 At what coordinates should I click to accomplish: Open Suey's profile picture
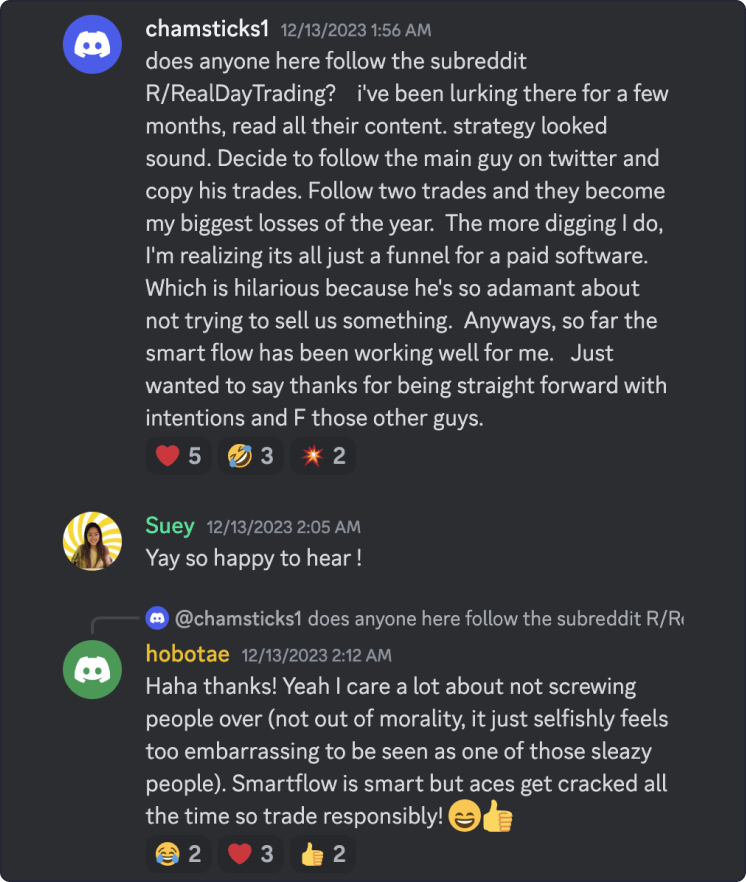click(92, 539)
